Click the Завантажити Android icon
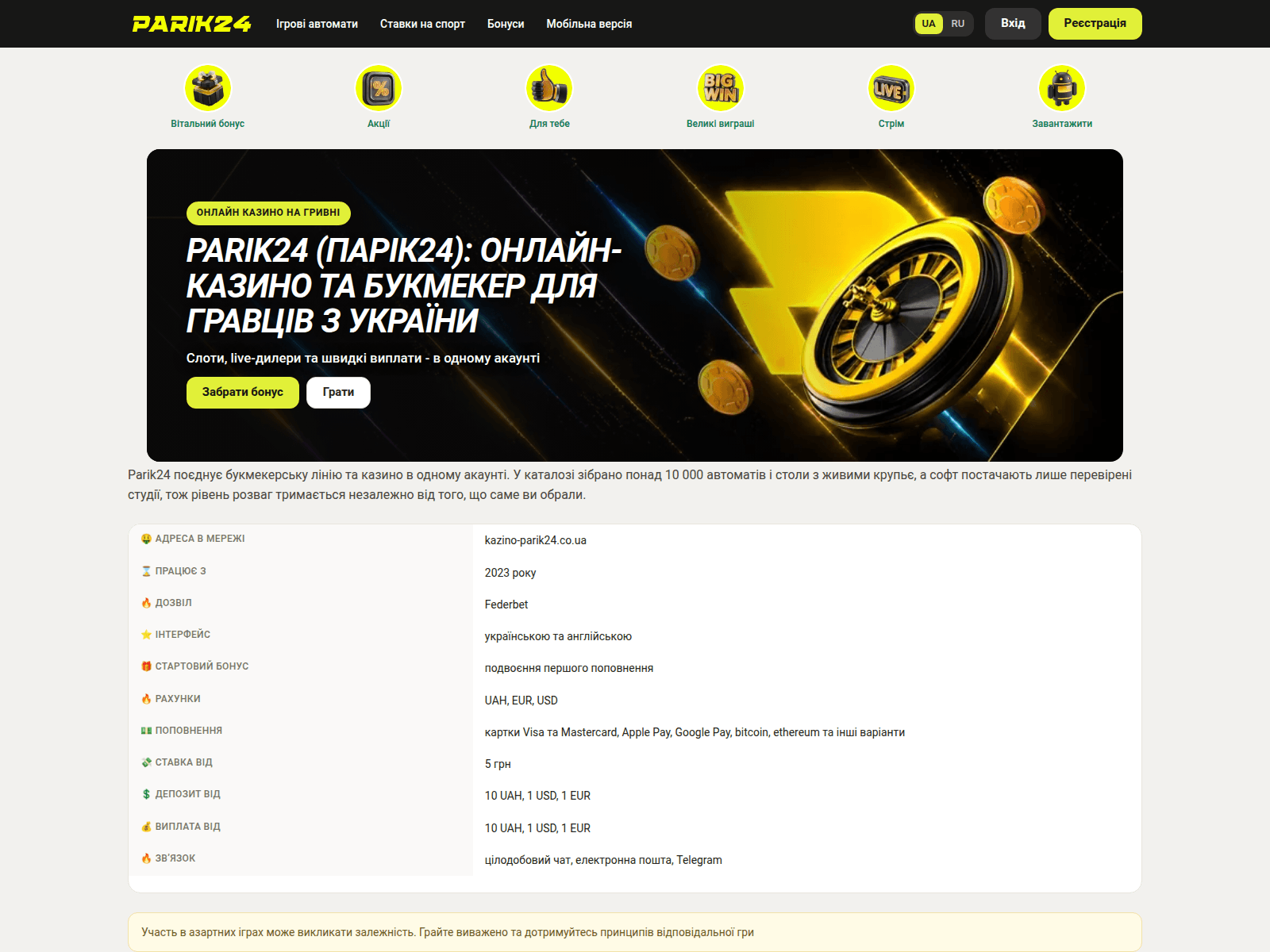The width and height of the screenshot is (1270, 952). 1062,88
